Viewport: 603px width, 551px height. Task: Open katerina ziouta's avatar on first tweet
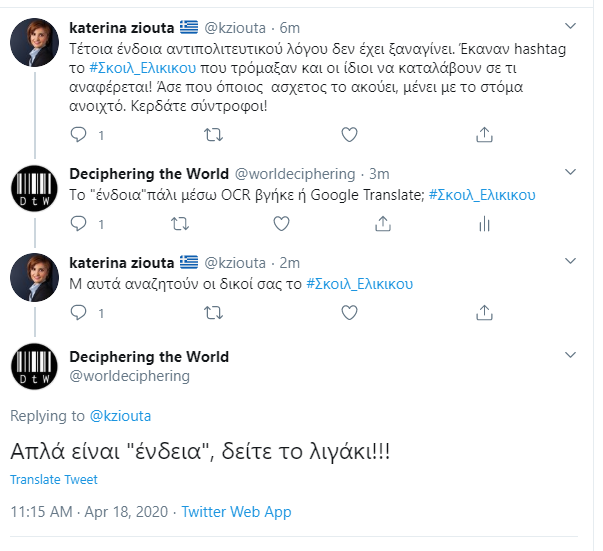pos(34,43)
